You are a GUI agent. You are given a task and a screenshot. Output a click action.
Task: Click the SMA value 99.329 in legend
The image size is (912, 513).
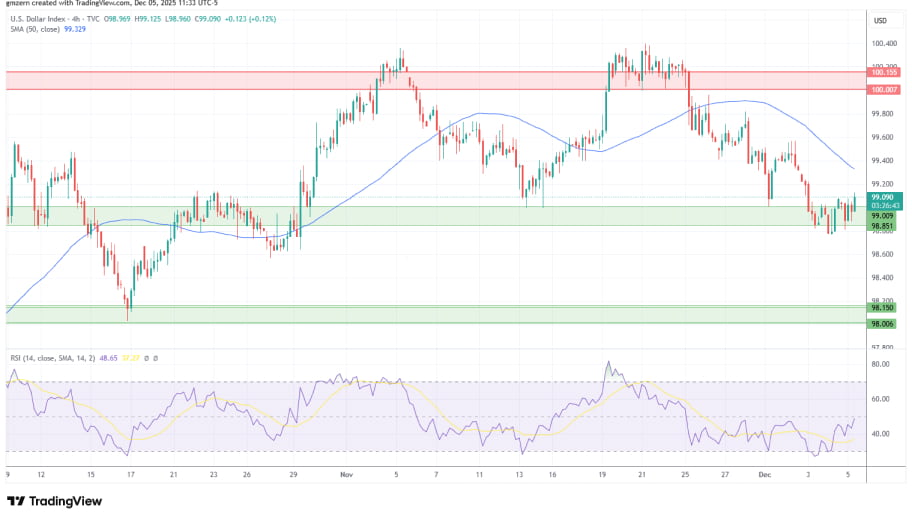click(75, 30)
